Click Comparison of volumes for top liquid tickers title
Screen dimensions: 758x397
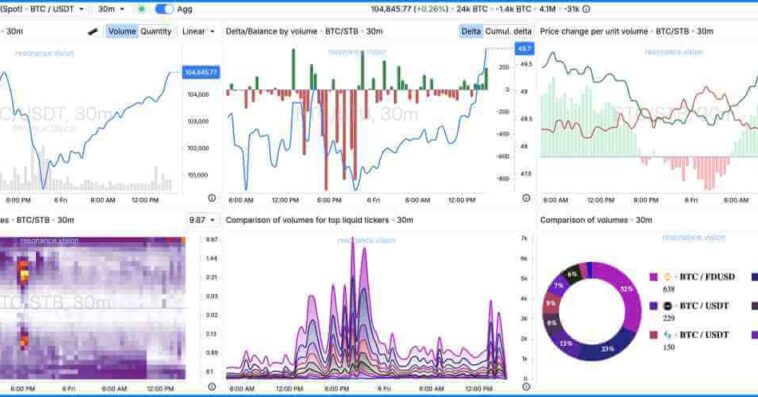[x=319, y=220]
